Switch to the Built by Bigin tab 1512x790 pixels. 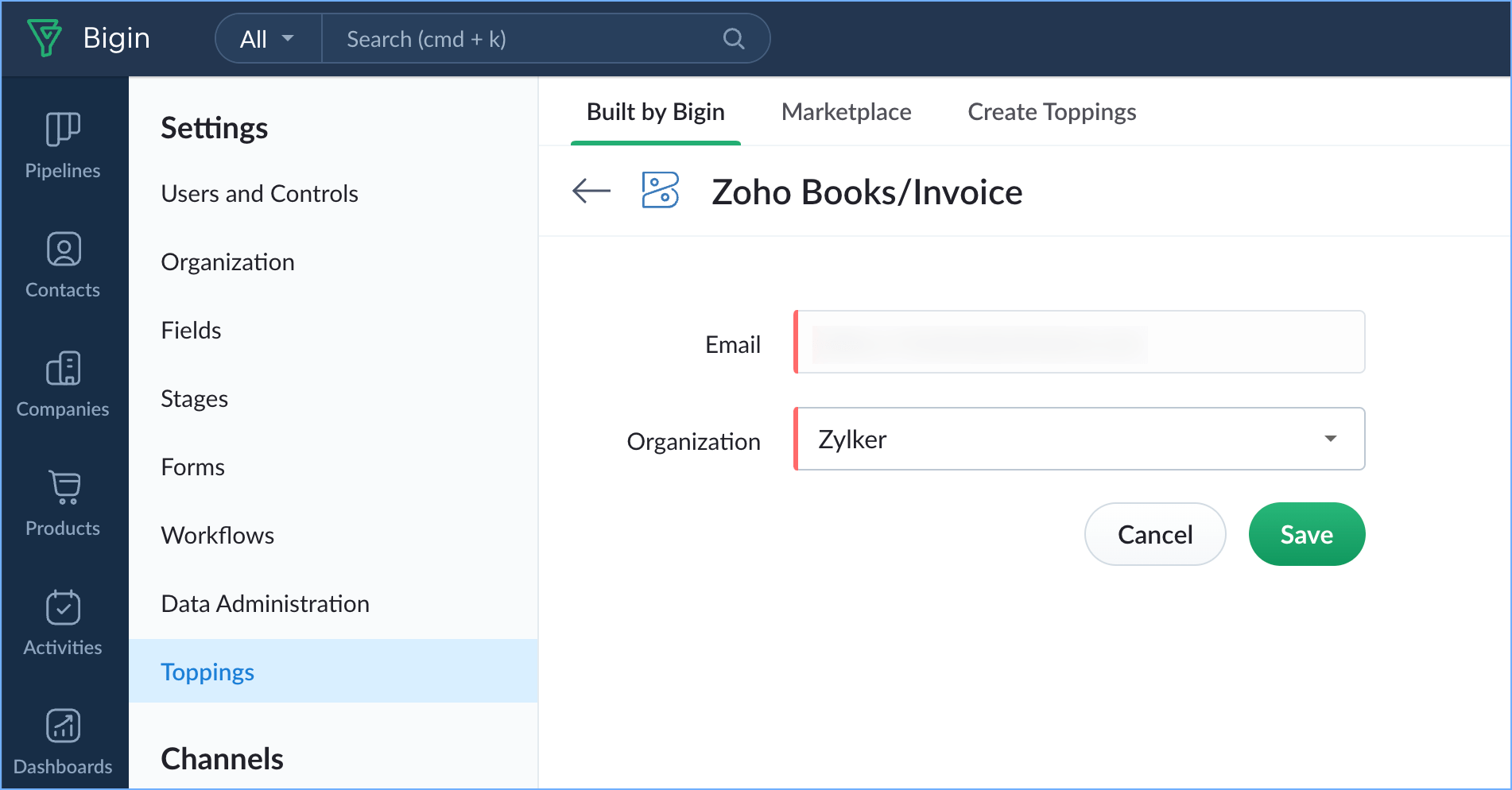pos(656,112)
